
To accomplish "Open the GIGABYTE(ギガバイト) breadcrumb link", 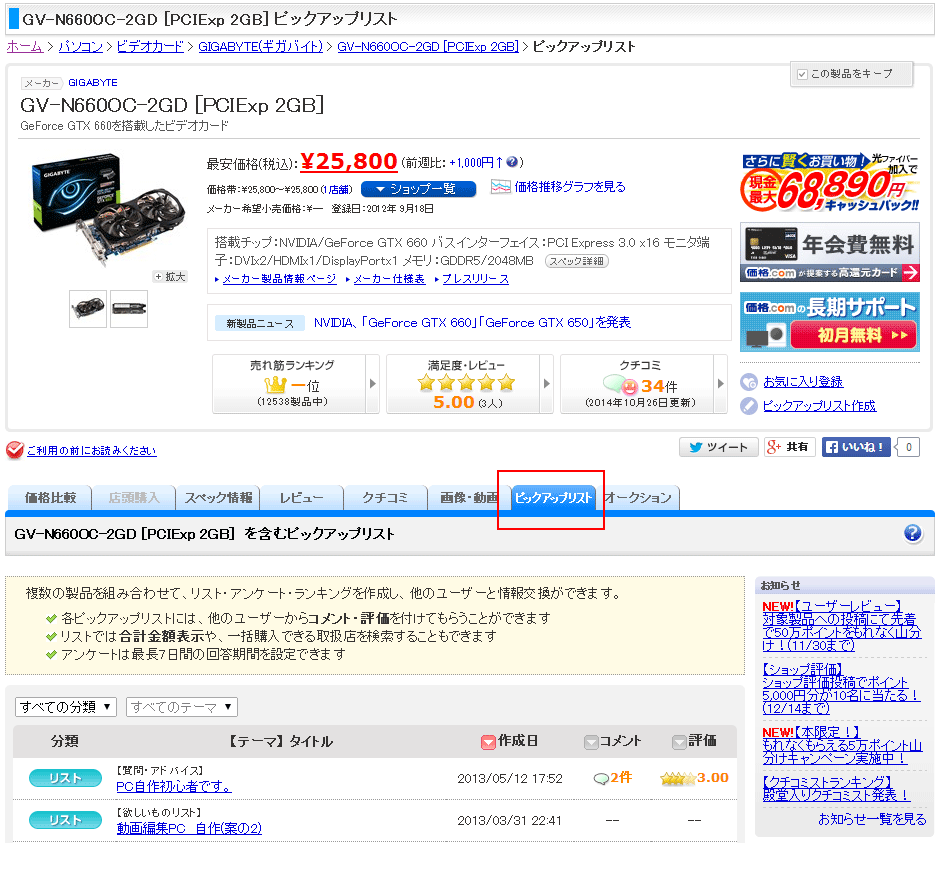I will [x=261, y=47].
